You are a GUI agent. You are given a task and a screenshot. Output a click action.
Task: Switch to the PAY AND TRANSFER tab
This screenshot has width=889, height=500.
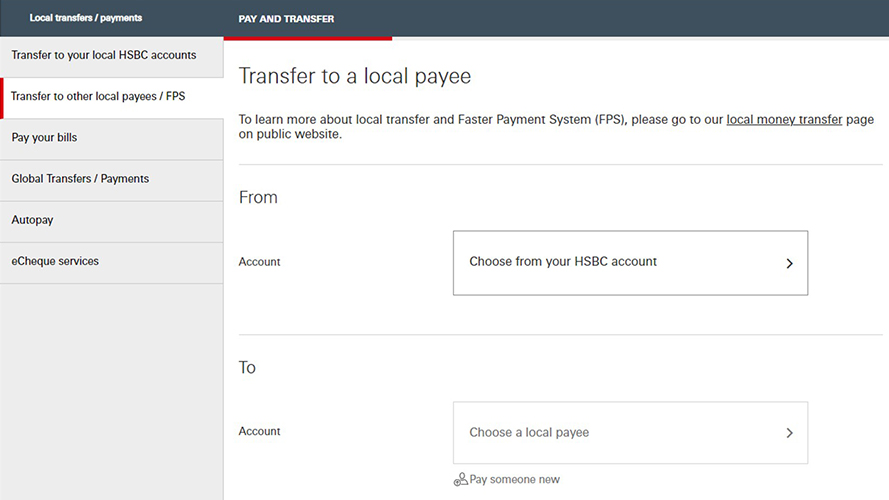tap(286, 19)
